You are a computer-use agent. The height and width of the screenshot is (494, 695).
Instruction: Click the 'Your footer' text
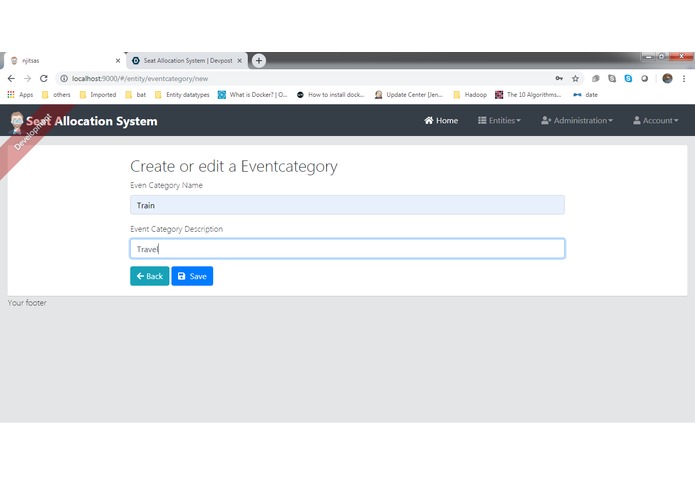pyautogui.click(x=27, y=303)
